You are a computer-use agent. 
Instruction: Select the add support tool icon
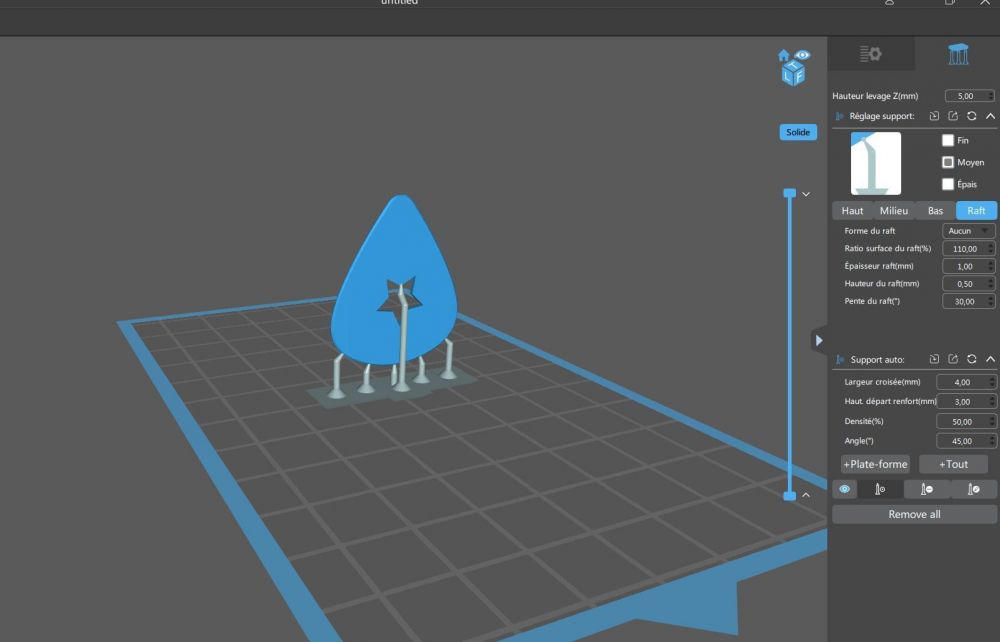(880, 489)
